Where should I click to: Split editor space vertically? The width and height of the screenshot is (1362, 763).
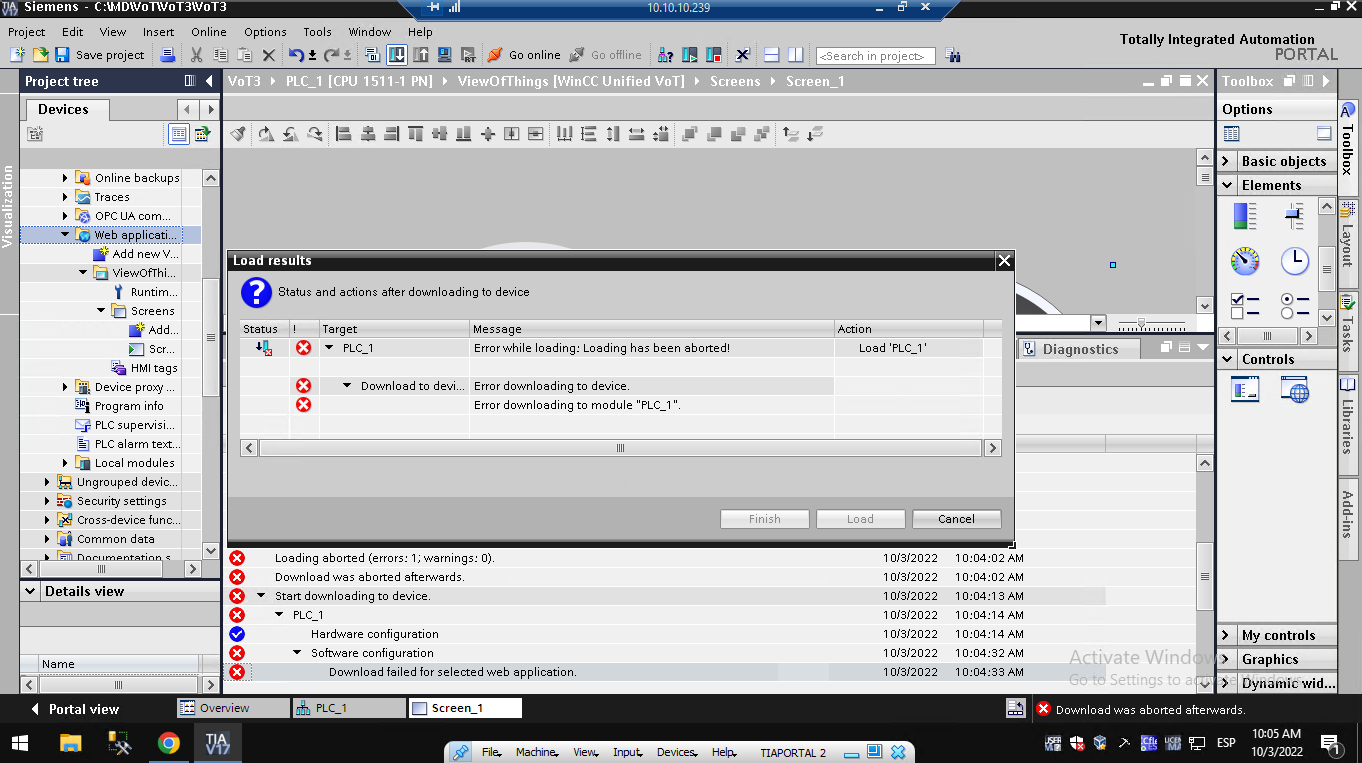[x=796, y=55]
